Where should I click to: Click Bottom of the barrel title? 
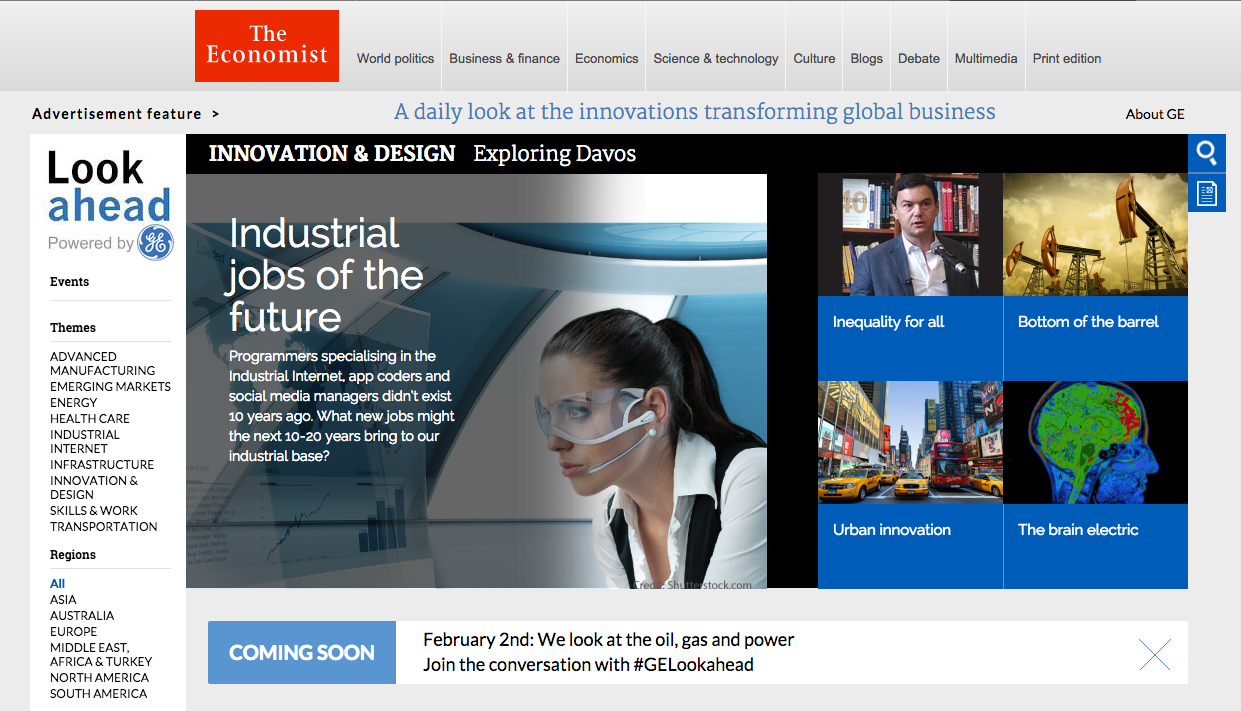click(x=1088, y=322)
